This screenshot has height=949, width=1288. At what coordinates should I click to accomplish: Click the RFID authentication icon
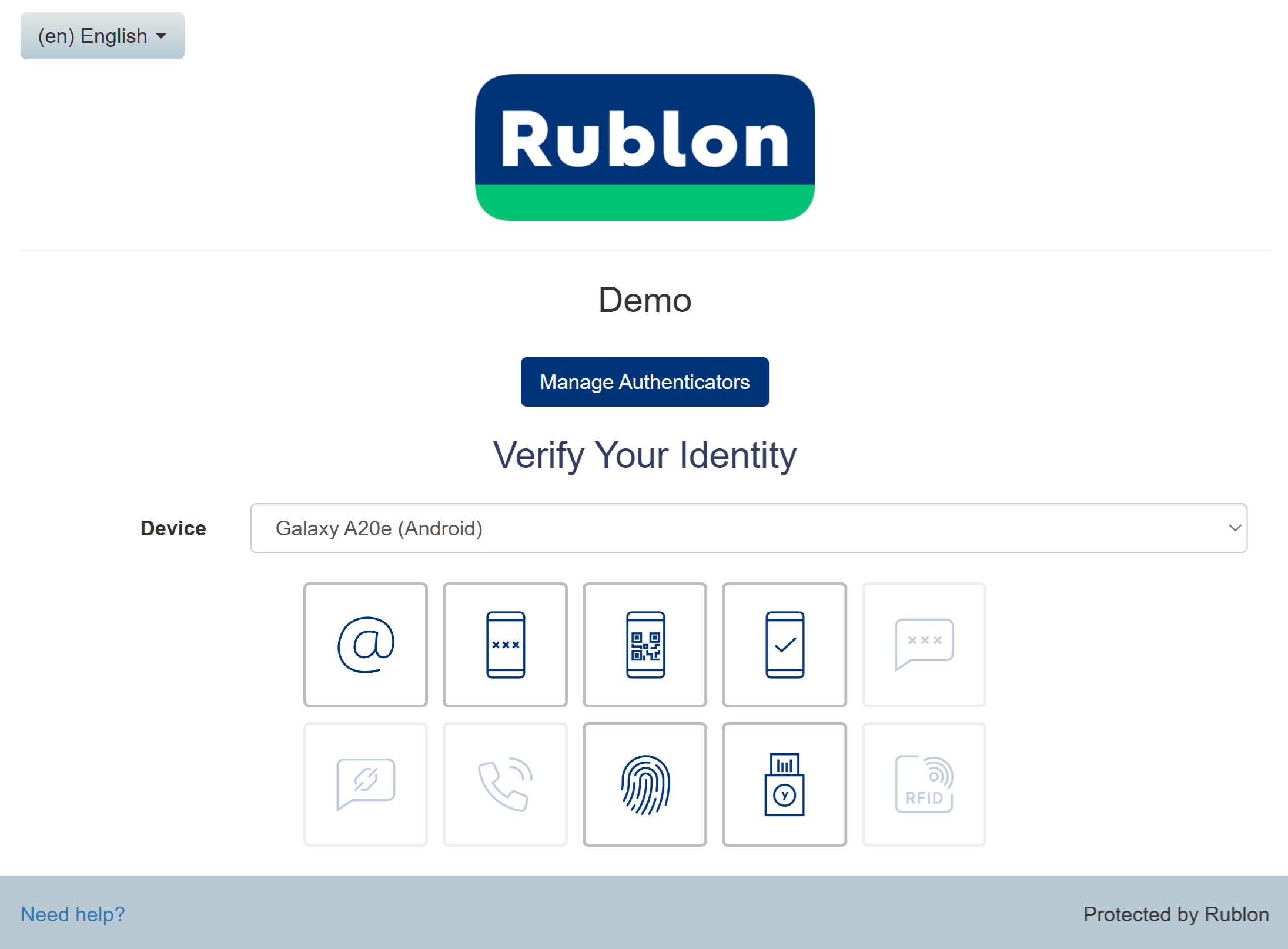tap(924, 784)
